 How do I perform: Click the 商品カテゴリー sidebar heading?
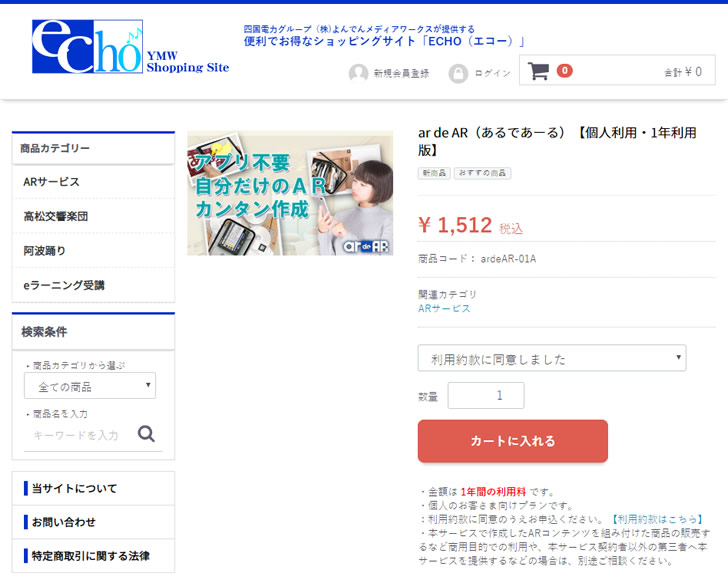[55, 148]
